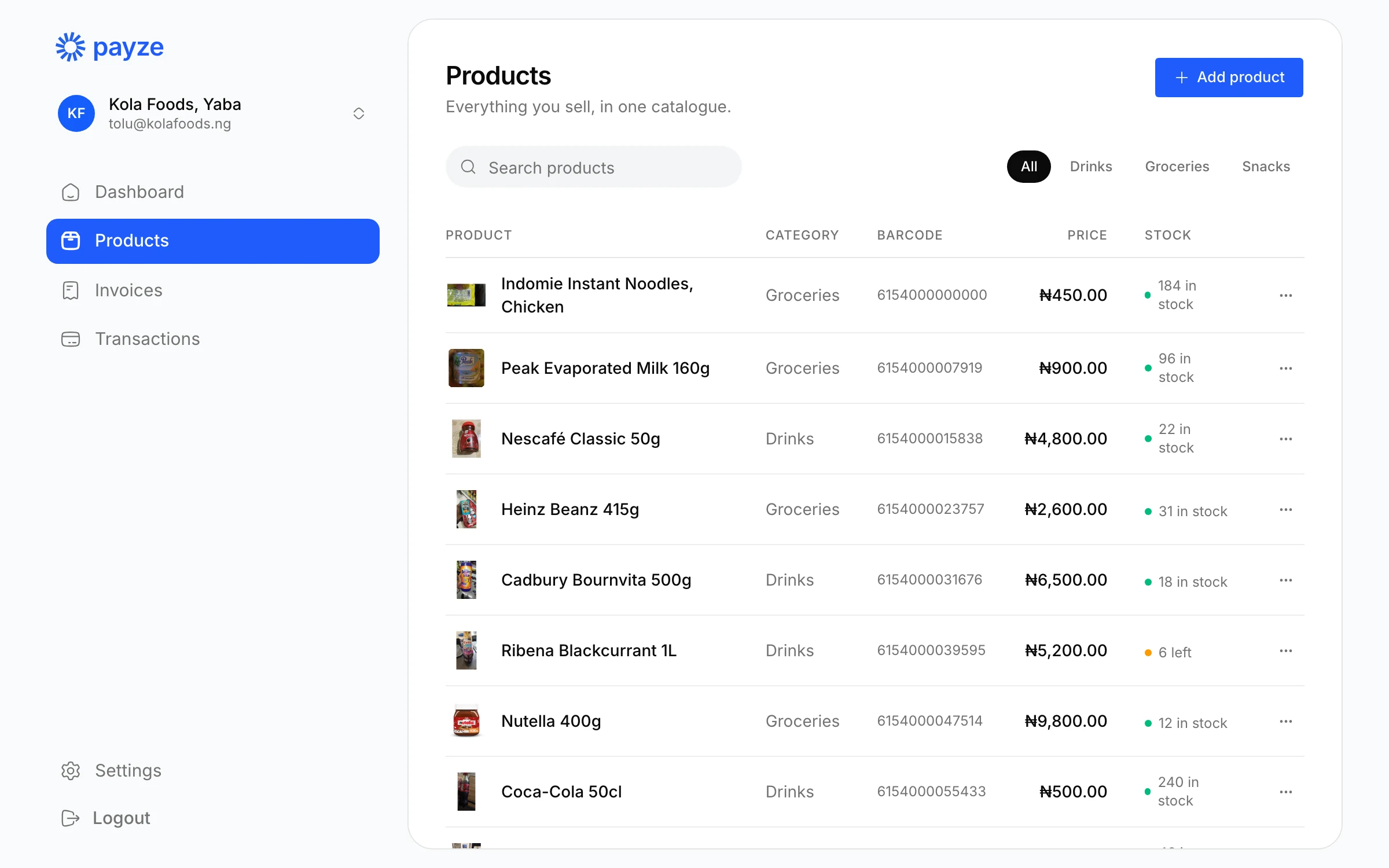This screenshot has height=868, width=1389.
Task: Open more options for Peak Evaporated Milk
Action: tap(1286, 369)
